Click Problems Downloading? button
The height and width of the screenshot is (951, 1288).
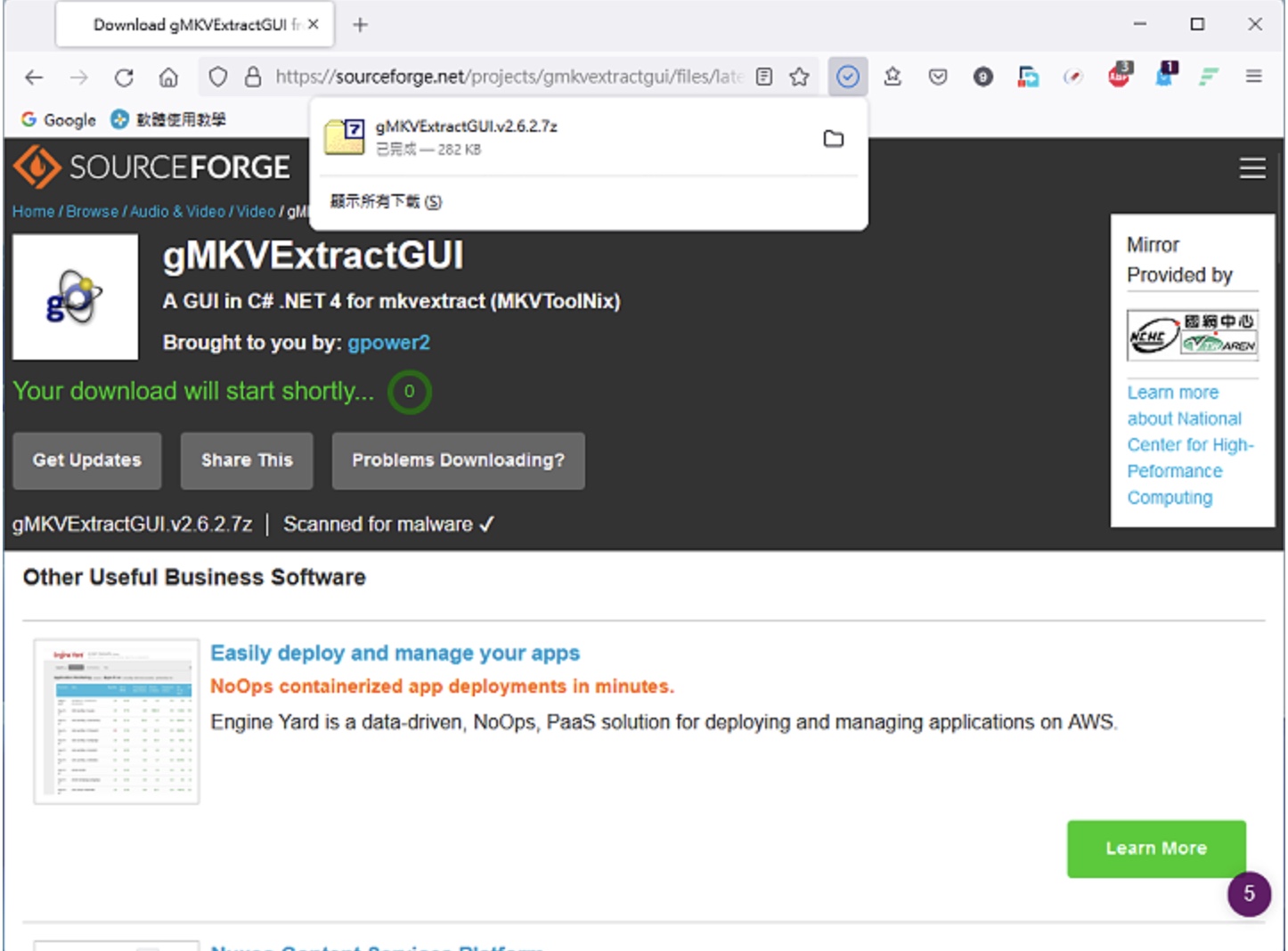[x=458, y=460]
